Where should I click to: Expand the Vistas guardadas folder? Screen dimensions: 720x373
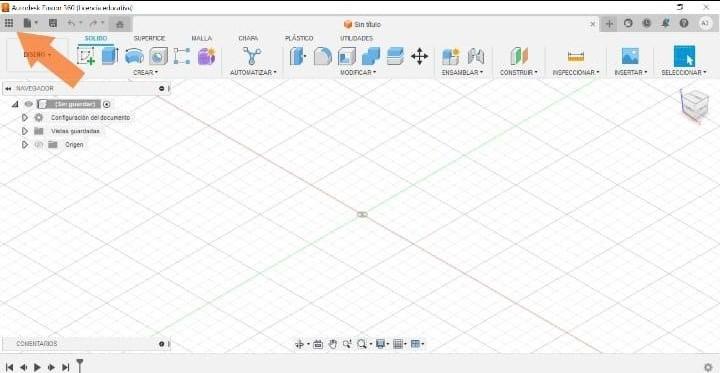25,131
